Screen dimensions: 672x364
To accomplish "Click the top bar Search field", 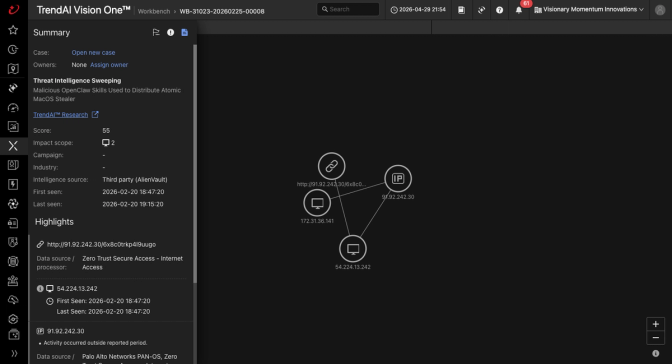I will click(348, 9).
